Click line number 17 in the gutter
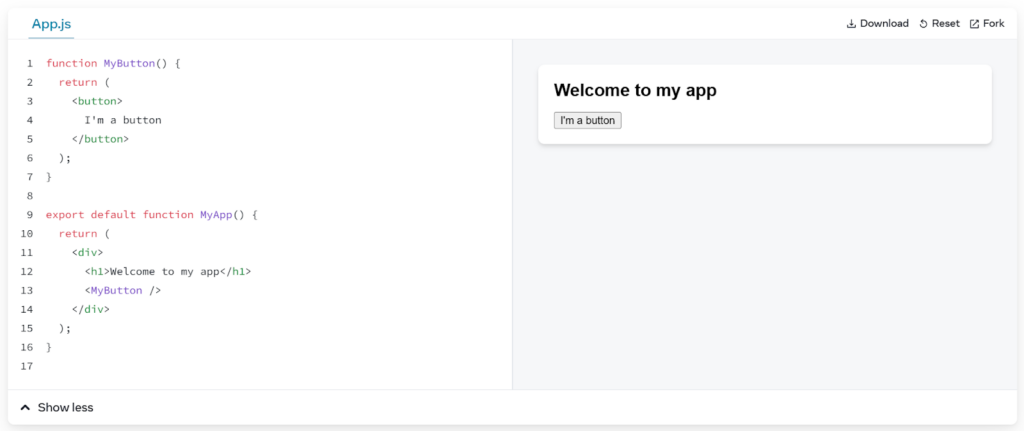Screen dimensions: 1024x431 pyautogui.click(x=26, y=366)
